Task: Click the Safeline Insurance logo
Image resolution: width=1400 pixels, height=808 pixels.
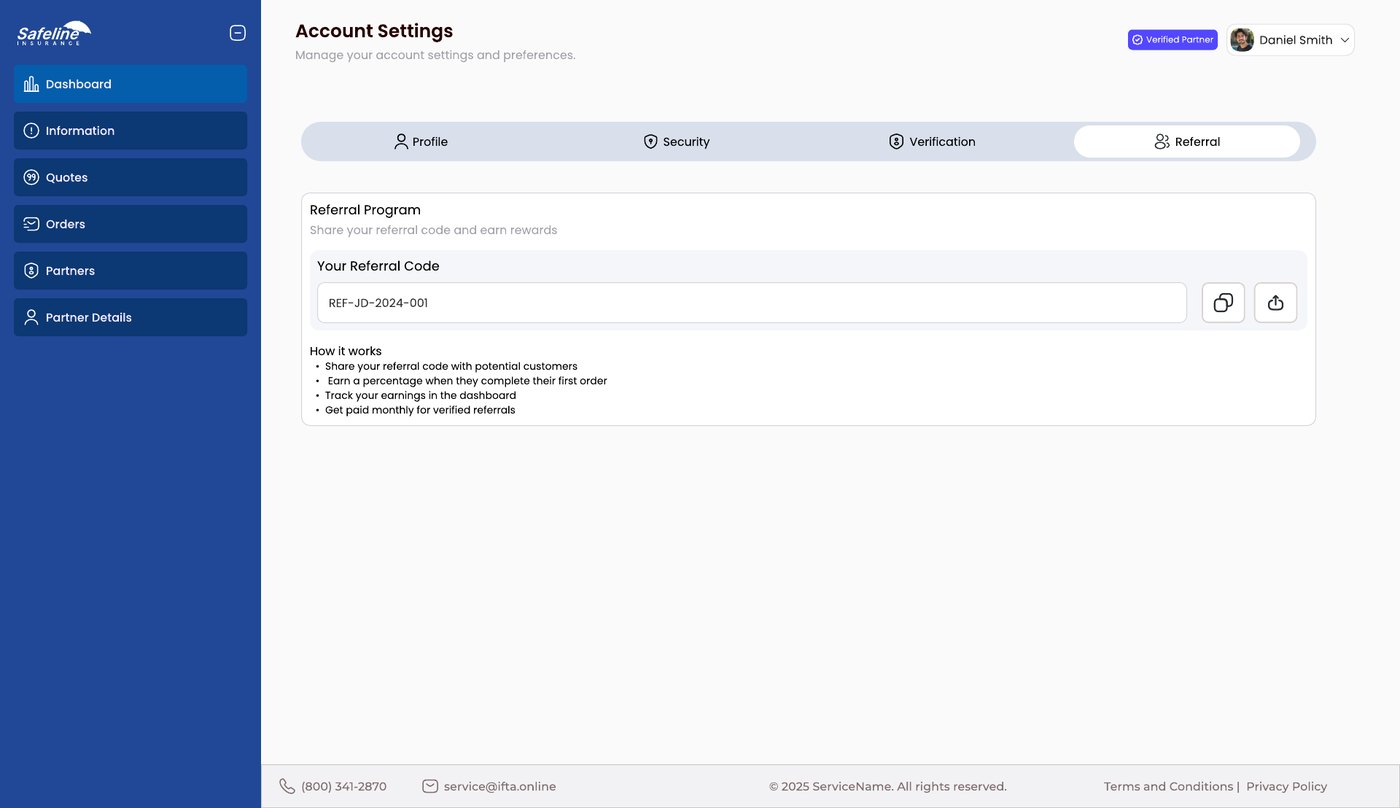Action: [54, 33]
